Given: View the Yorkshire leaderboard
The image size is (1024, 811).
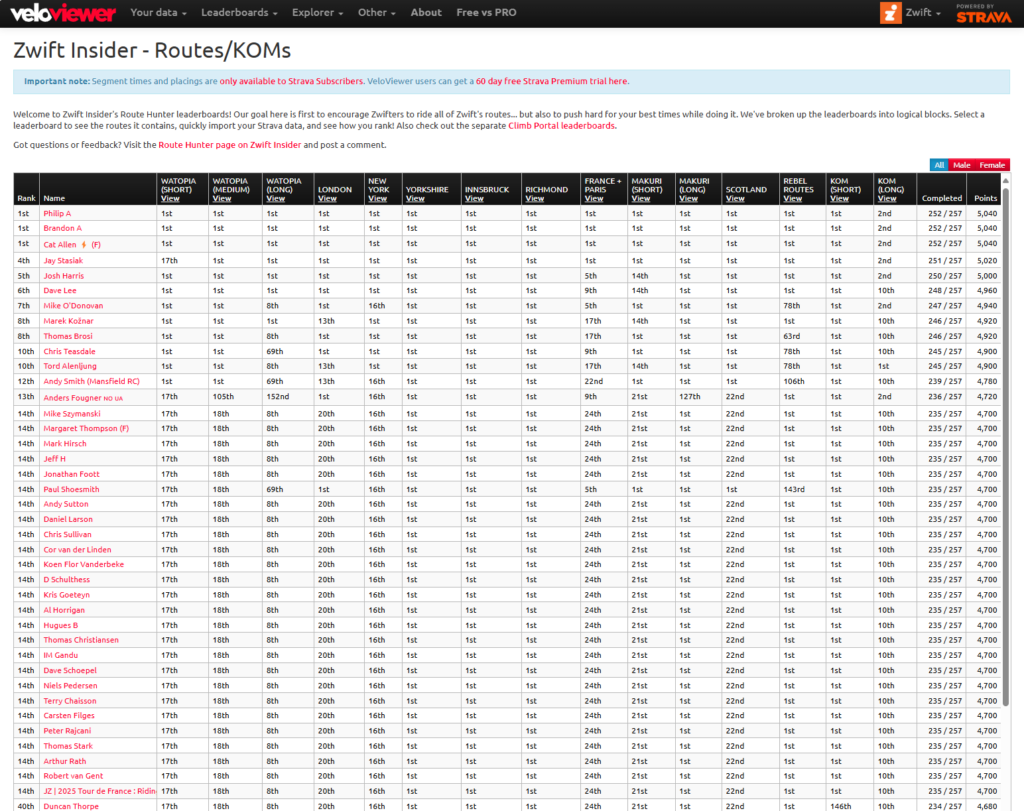Looking at the screenshot, I should 415,199.
